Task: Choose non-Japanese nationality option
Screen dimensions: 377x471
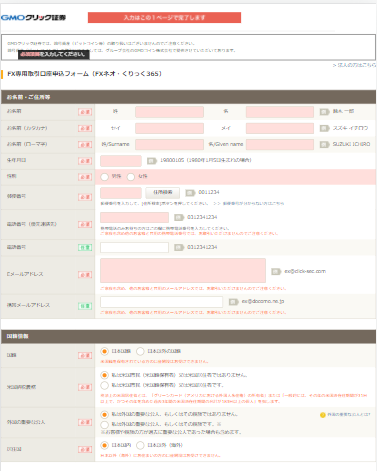Action: click(x=140, y=351)
